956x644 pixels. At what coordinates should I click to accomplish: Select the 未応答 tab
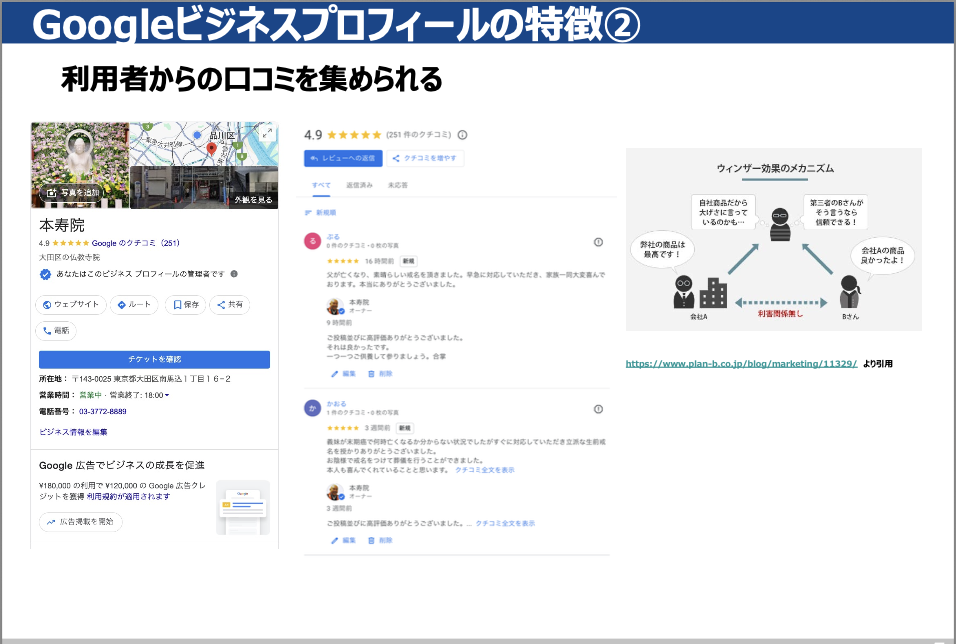click(x=398, y=185)
